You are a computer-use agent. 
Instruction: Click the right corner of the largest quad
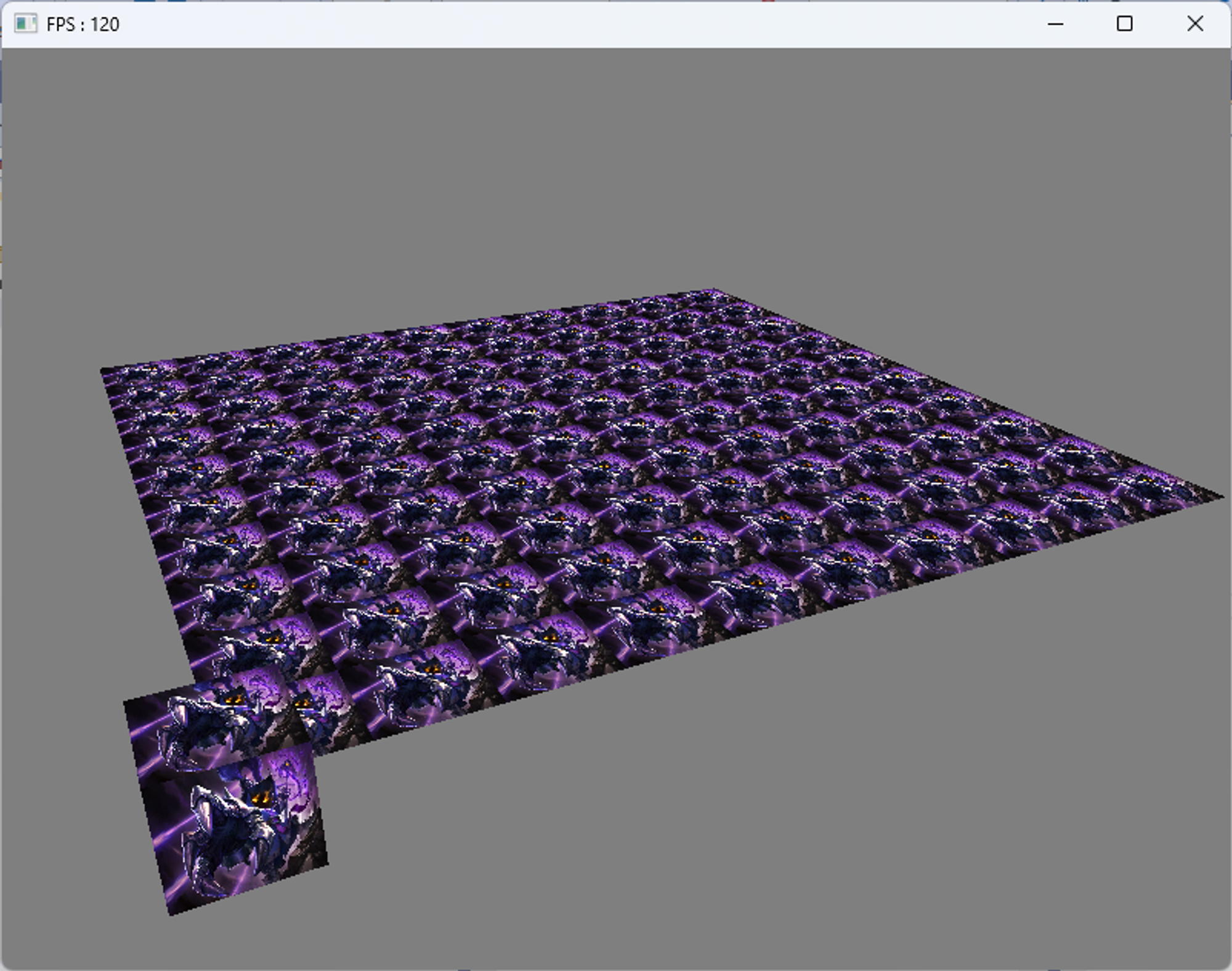[x=326, y=863]
